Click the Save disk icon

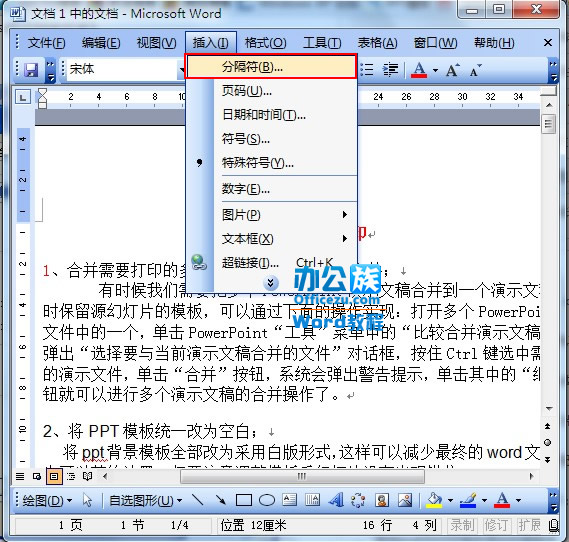point(31,69)
